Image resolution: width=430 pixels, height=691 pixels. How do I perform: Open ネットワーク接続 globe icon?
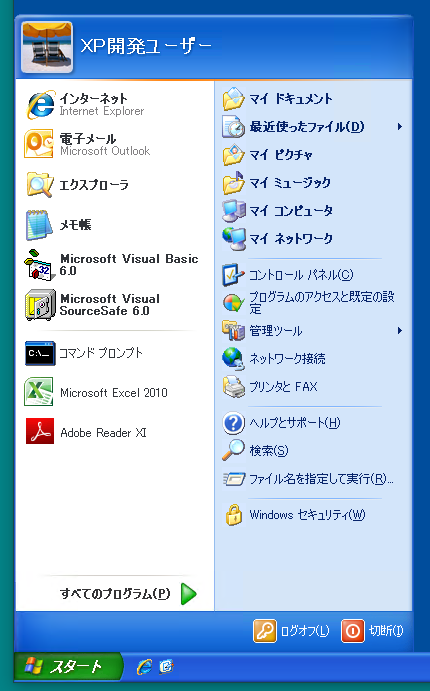click(234, 359)
